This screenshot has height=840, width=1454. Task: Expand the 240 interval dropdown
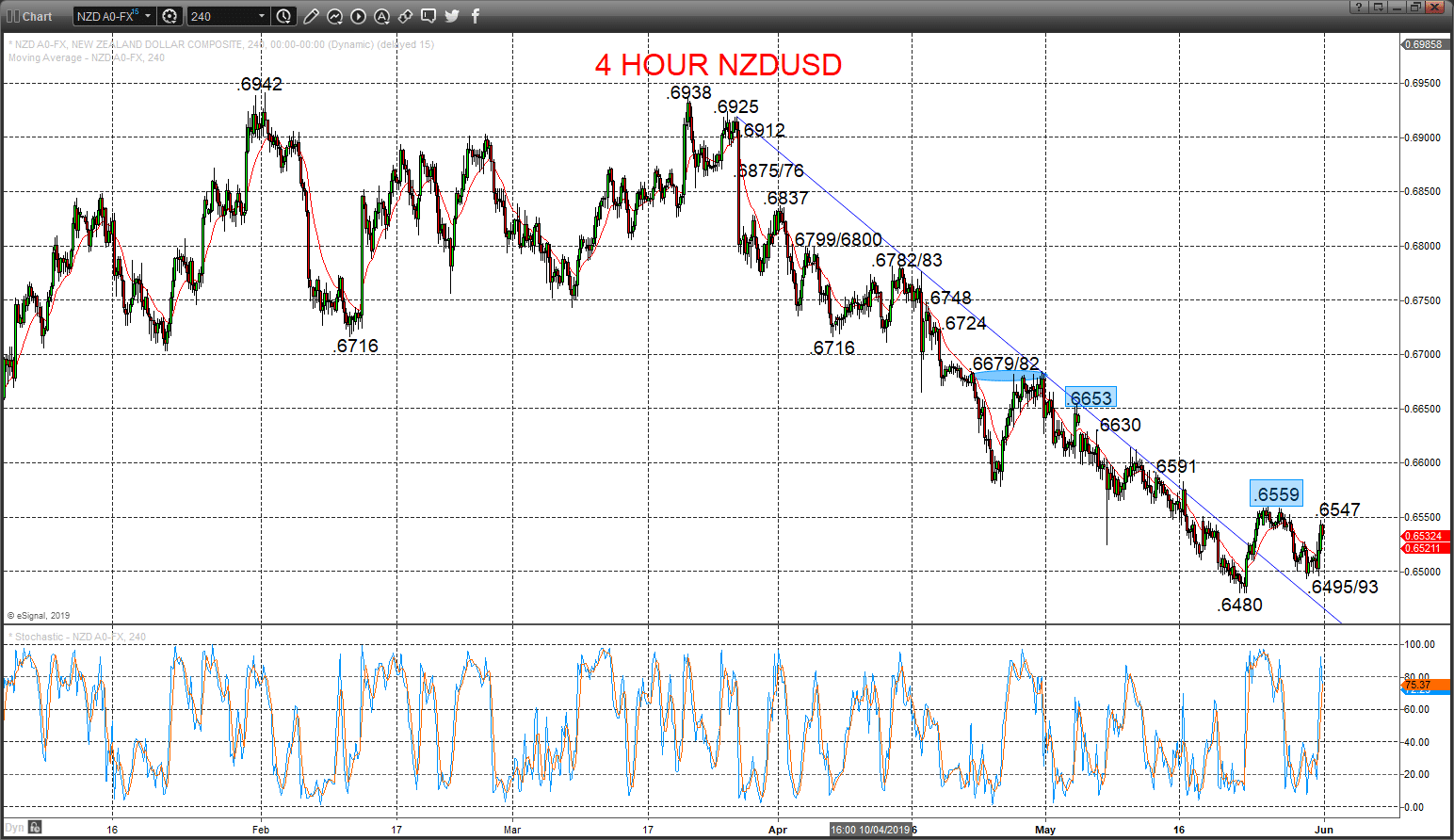pos(262,16)
